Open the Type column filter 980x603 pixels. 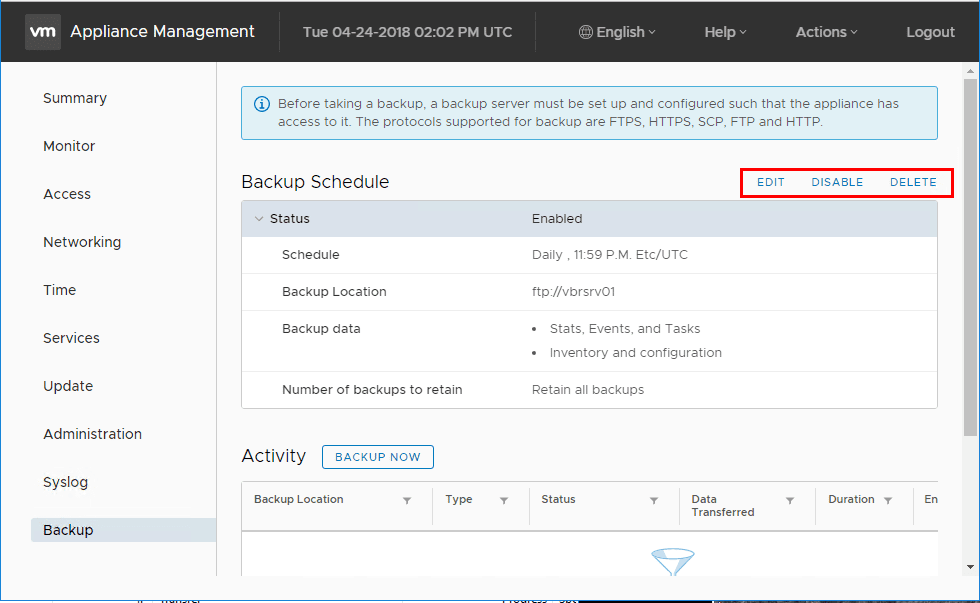tap(504, 501)
